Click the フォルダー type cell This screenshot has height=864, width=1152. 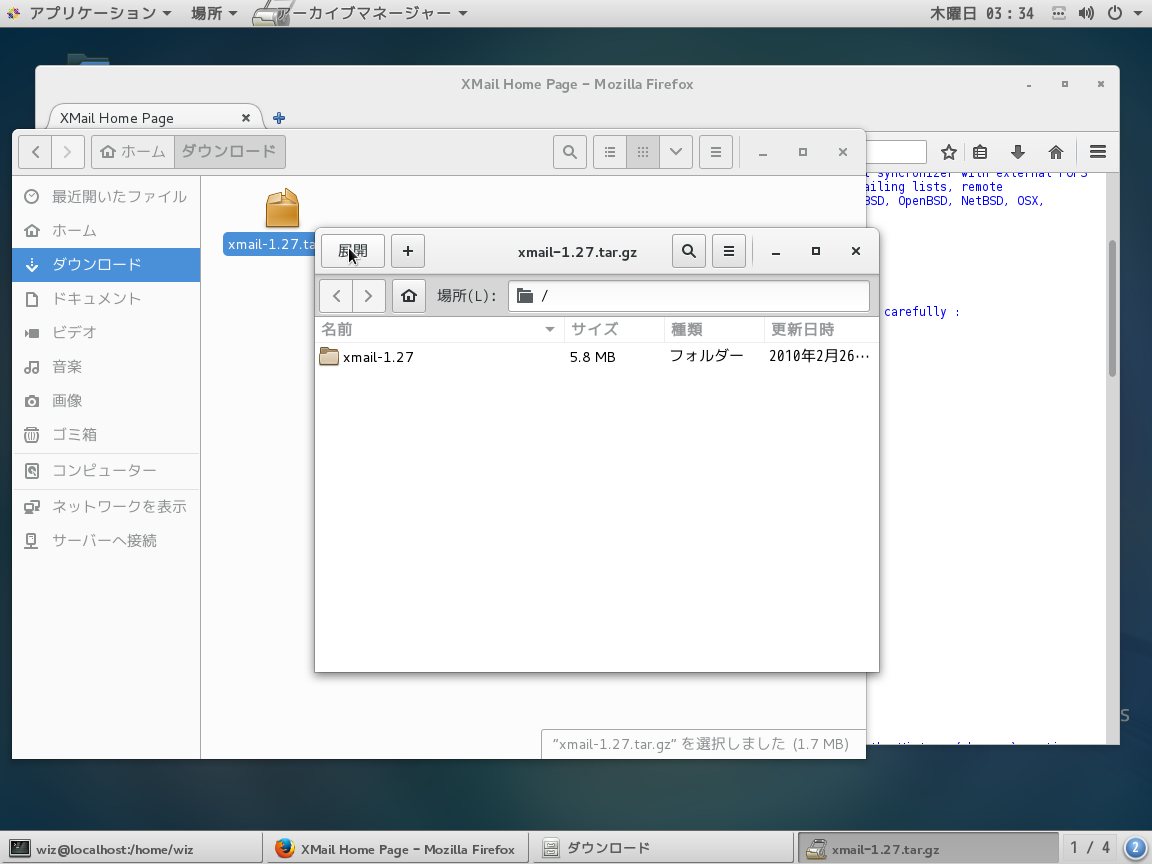click(706, 356)
